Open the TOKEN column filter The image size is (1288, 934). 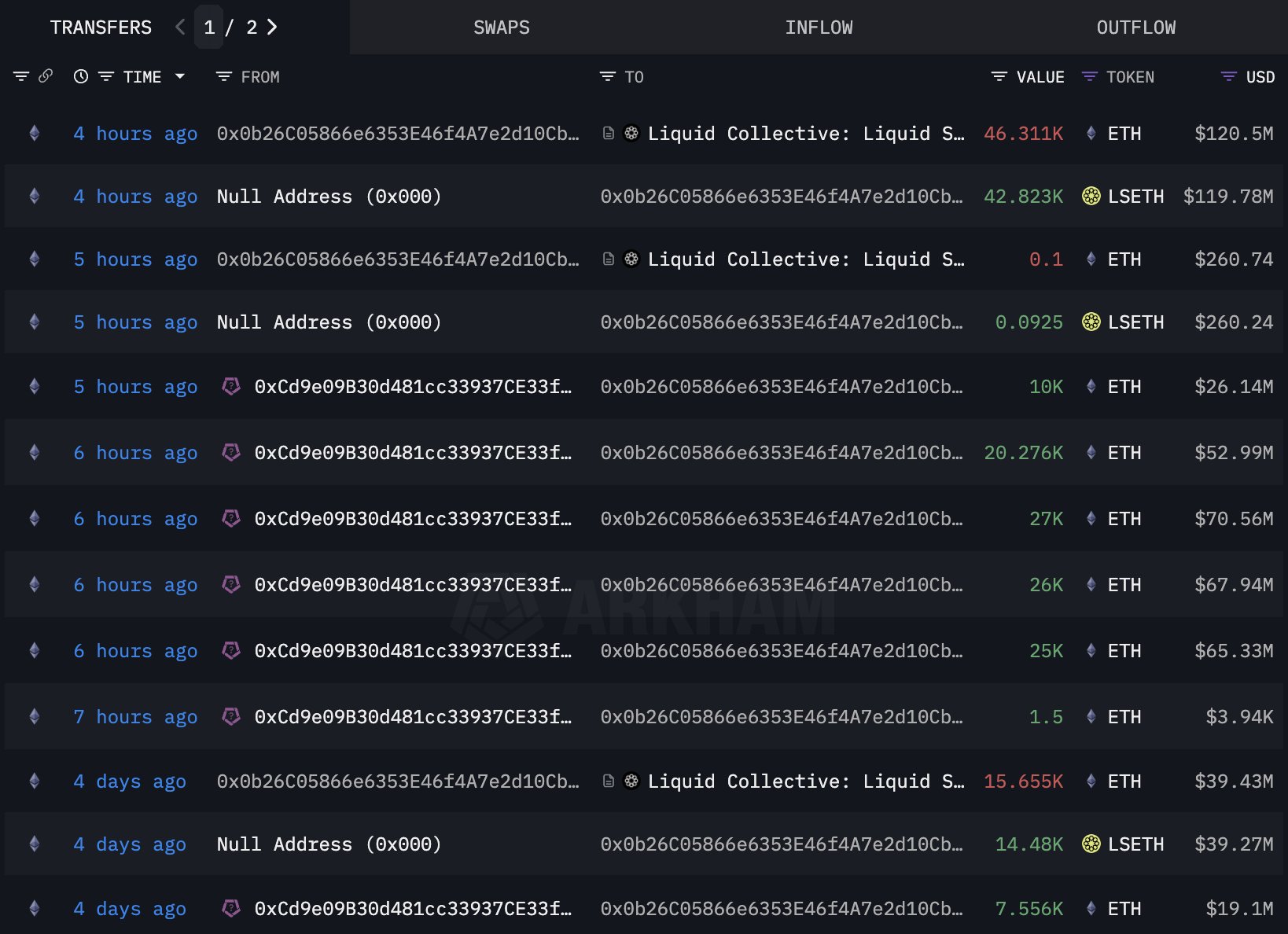1090,77
